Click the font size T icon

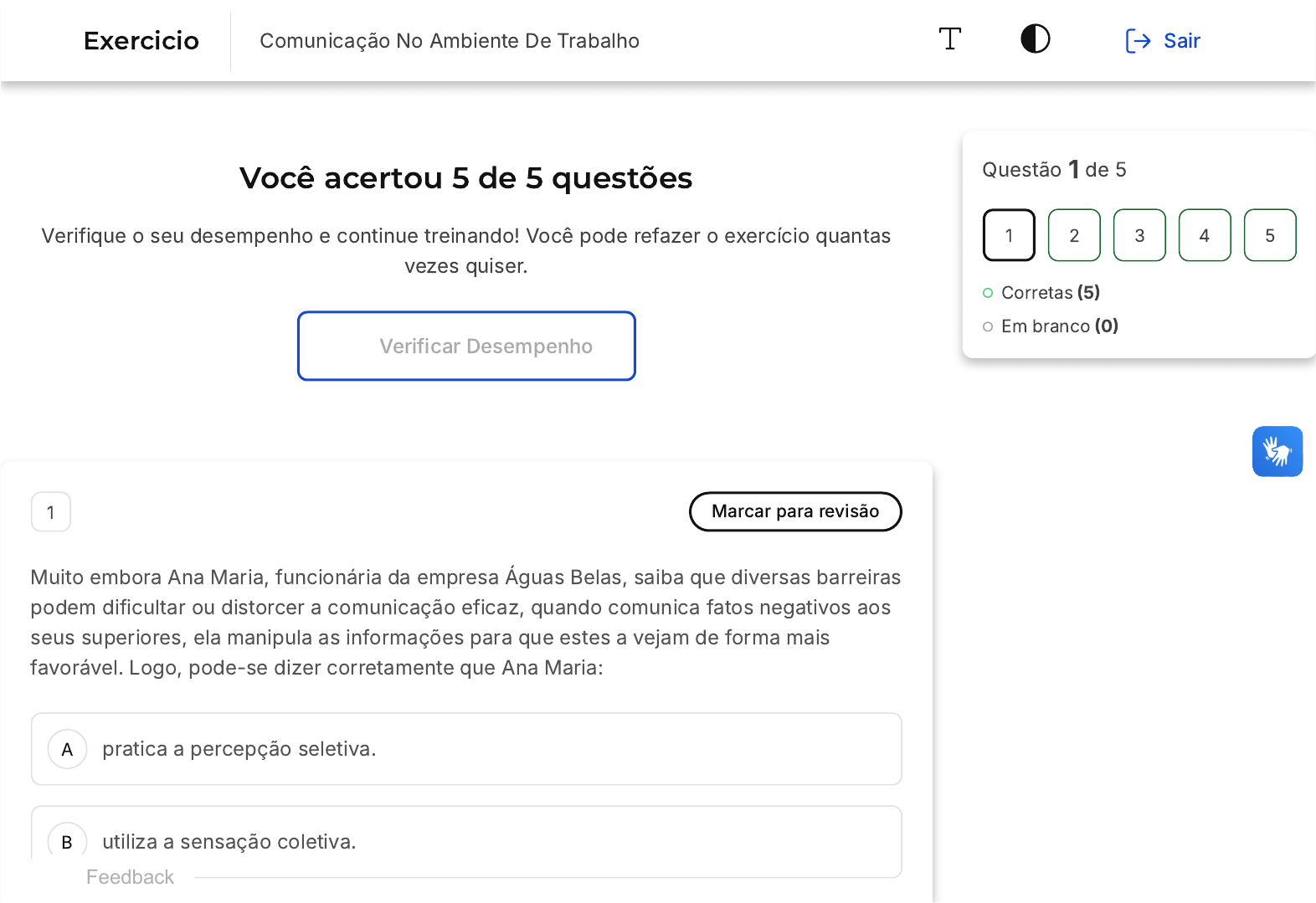click(949, 39)
